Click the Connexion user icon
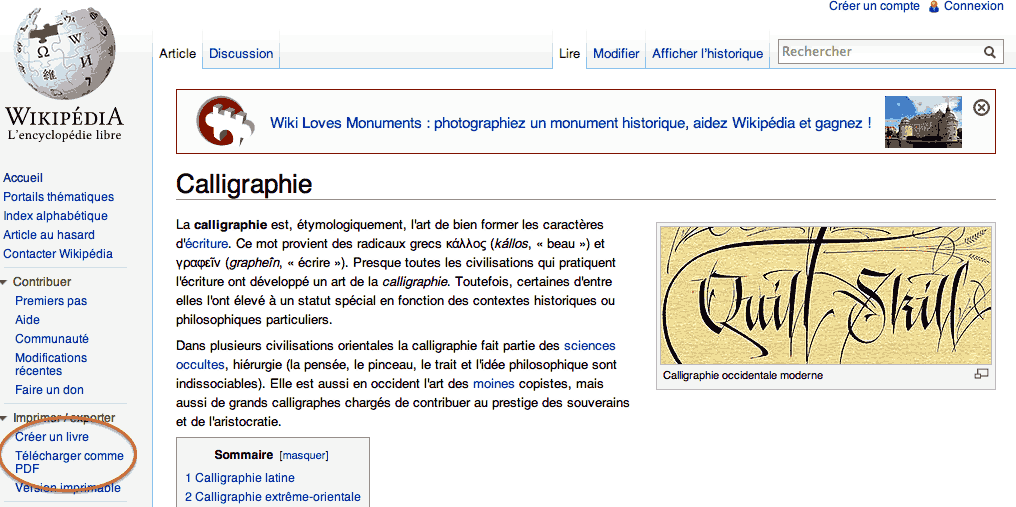The image size is (1016, 507). [x=934, y=6]
